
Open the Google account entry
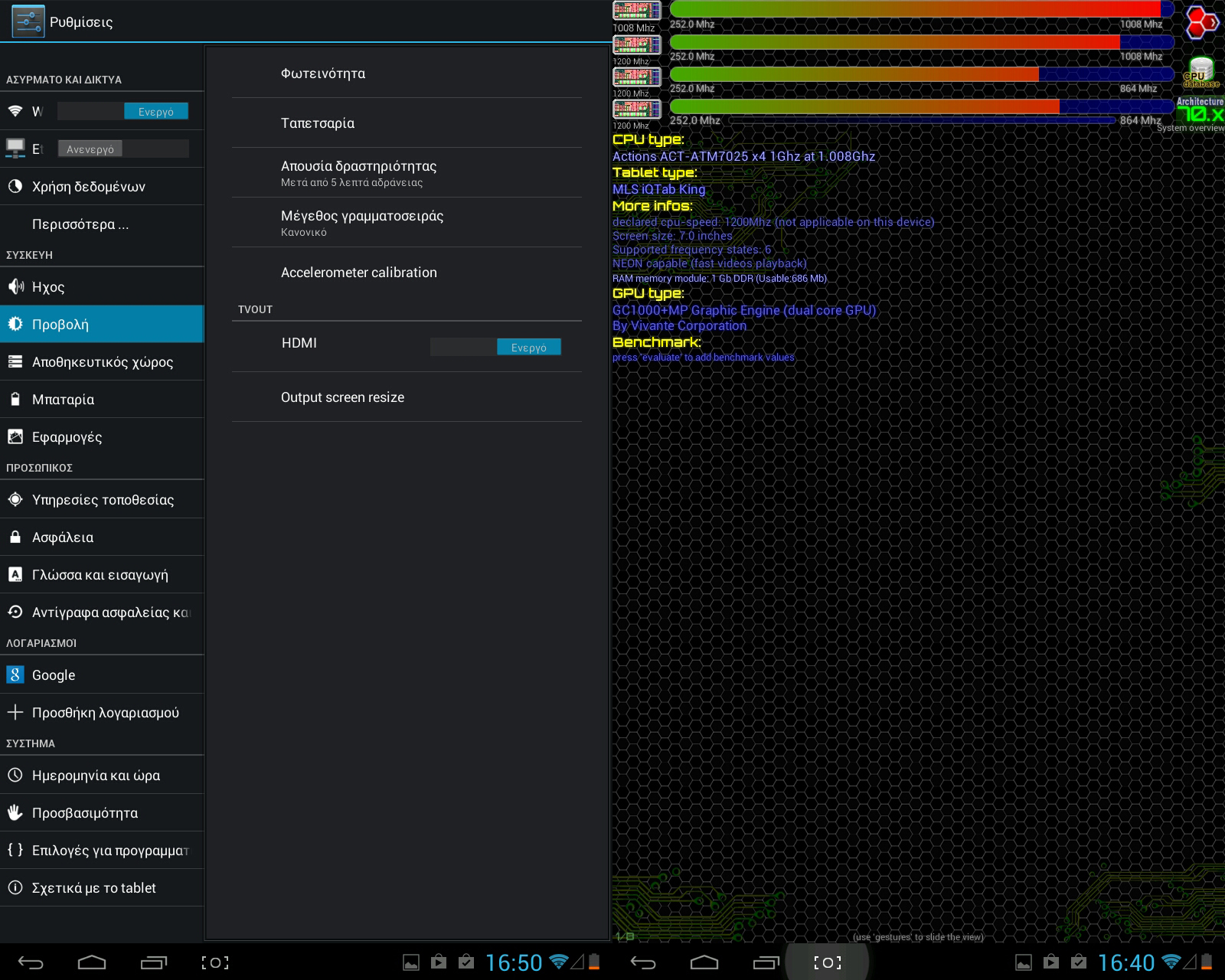(x=102, y=675)
